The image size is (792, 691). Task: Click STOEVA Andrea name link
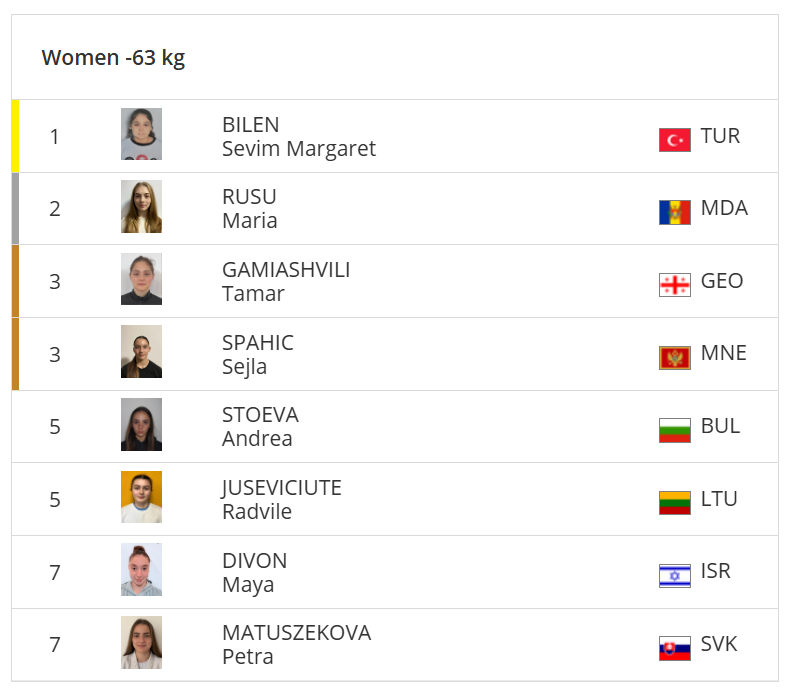click(259, 427)
